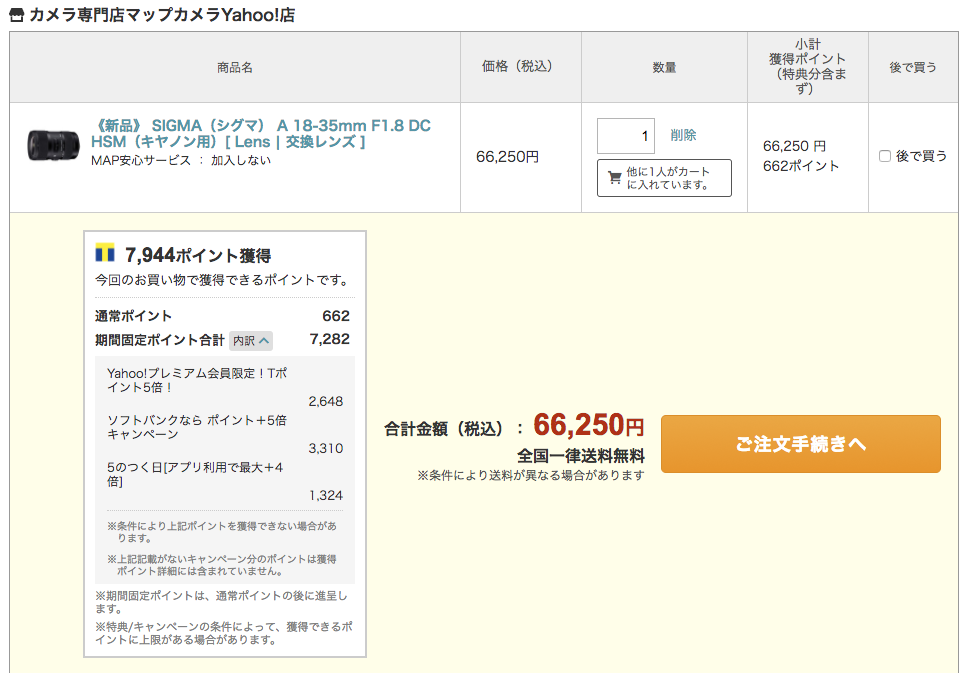This screenshot has height=673, width=974.
Task: Click the quantity input field
Action: (626, 135)
